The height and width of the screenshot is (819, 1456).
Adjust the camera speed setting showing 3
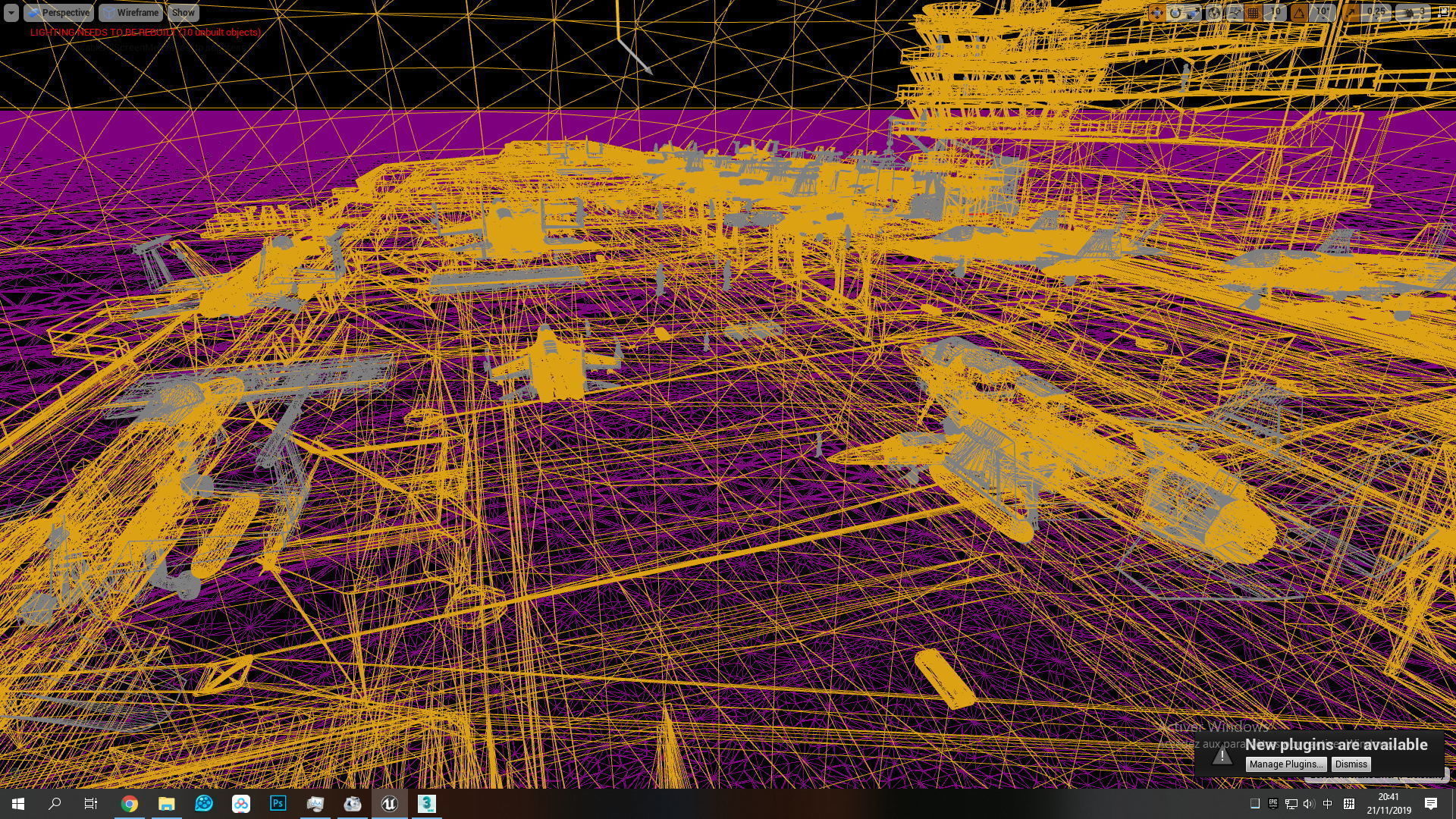1414,13
